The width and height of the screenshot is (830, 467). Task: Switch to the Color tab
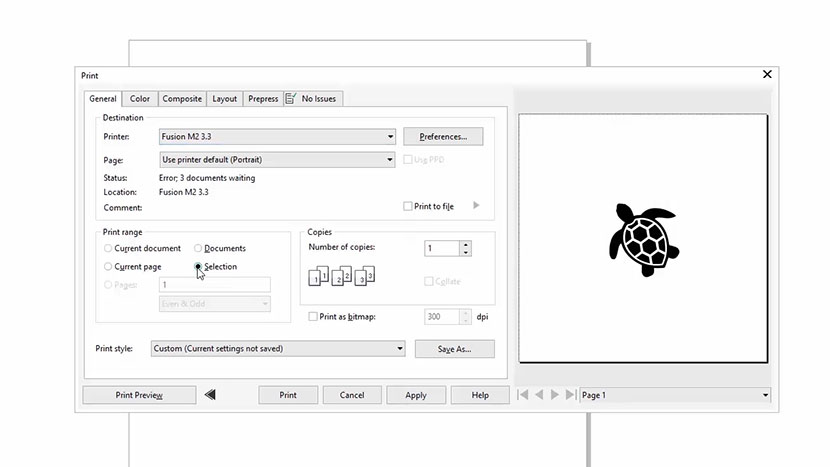tap(140, 99)
